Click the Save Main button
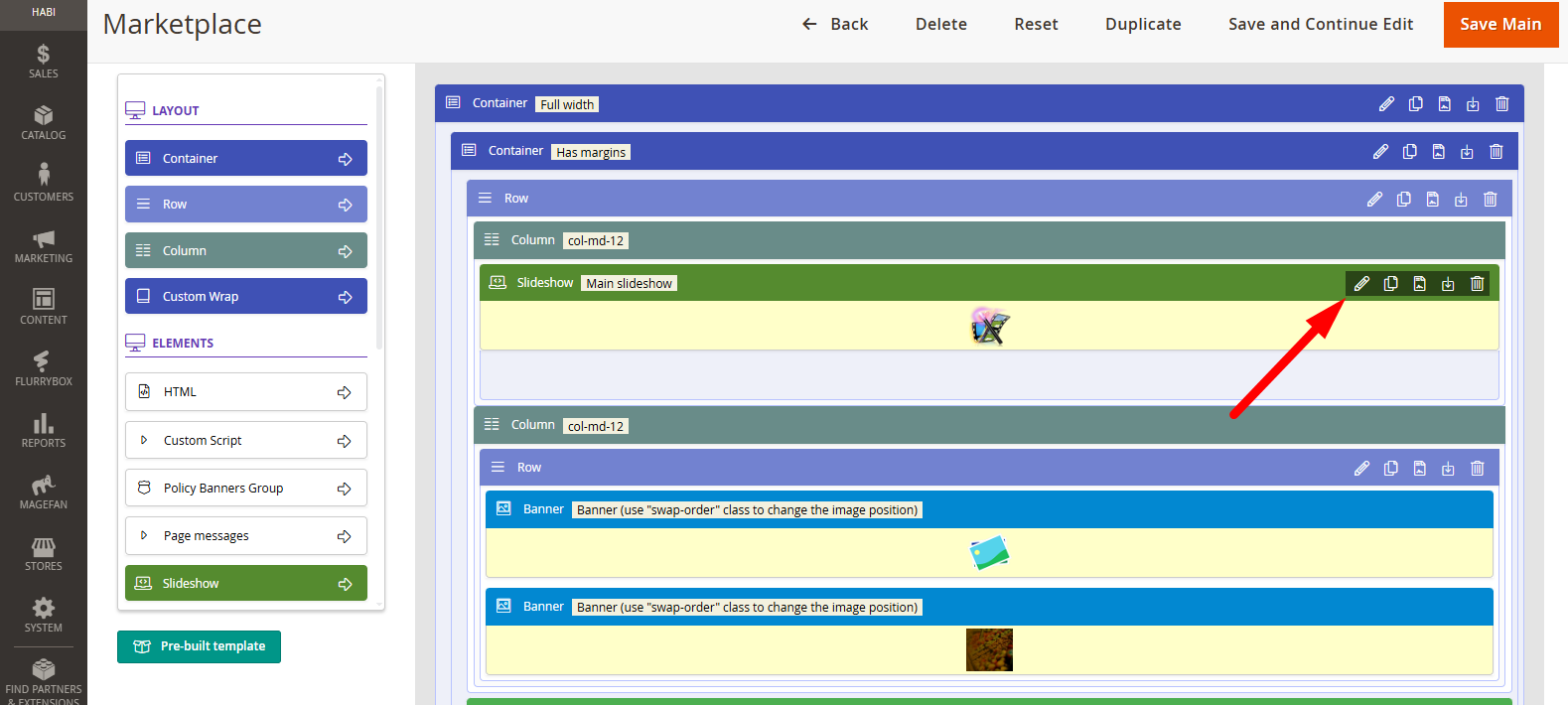This screenshot has width=1568, height=705. pos(1500,24)
